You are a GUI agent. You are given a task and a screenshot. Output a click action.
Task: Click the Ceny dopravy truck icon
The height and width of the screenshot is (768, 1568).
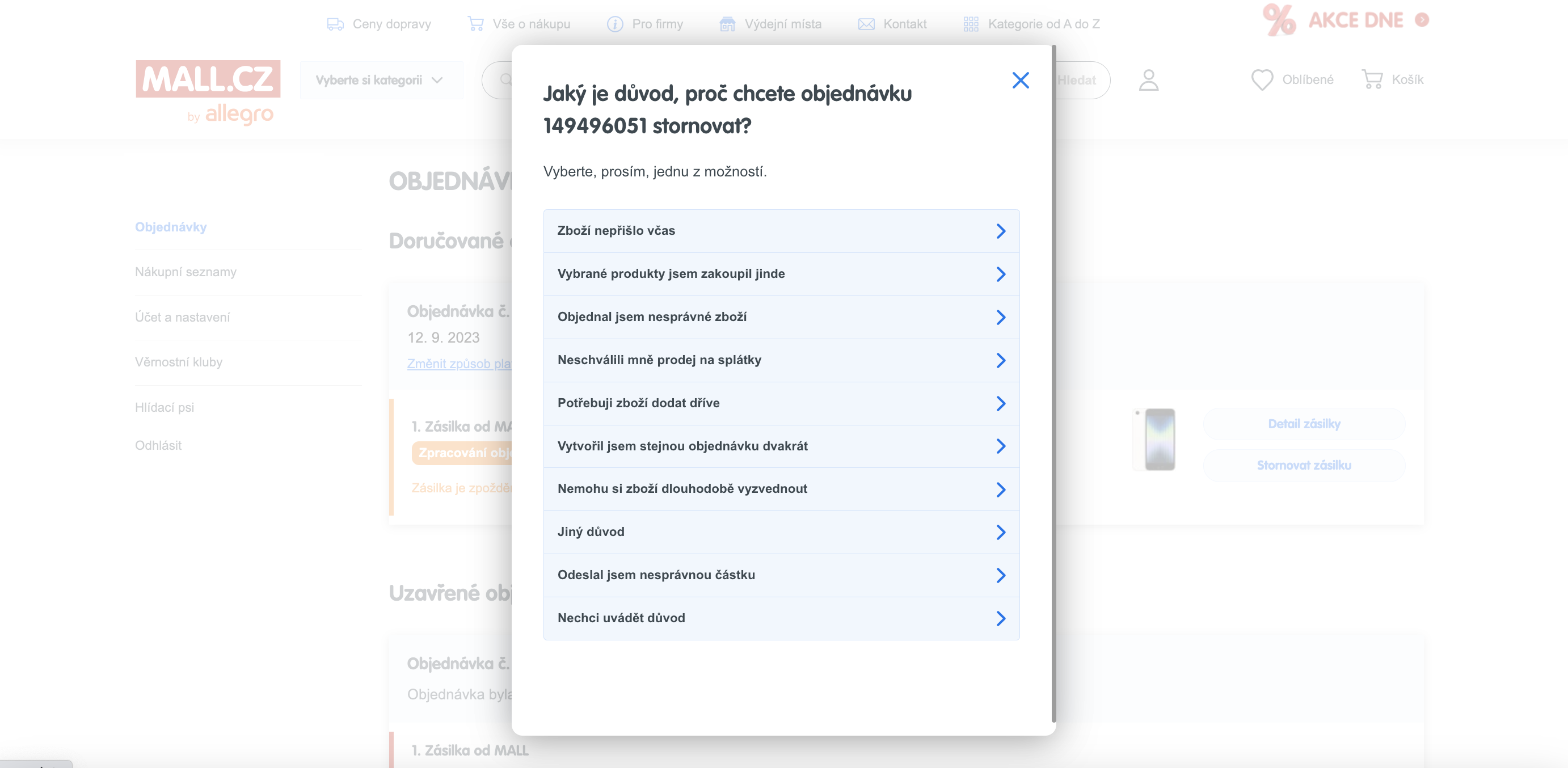[x=335, y=24]
